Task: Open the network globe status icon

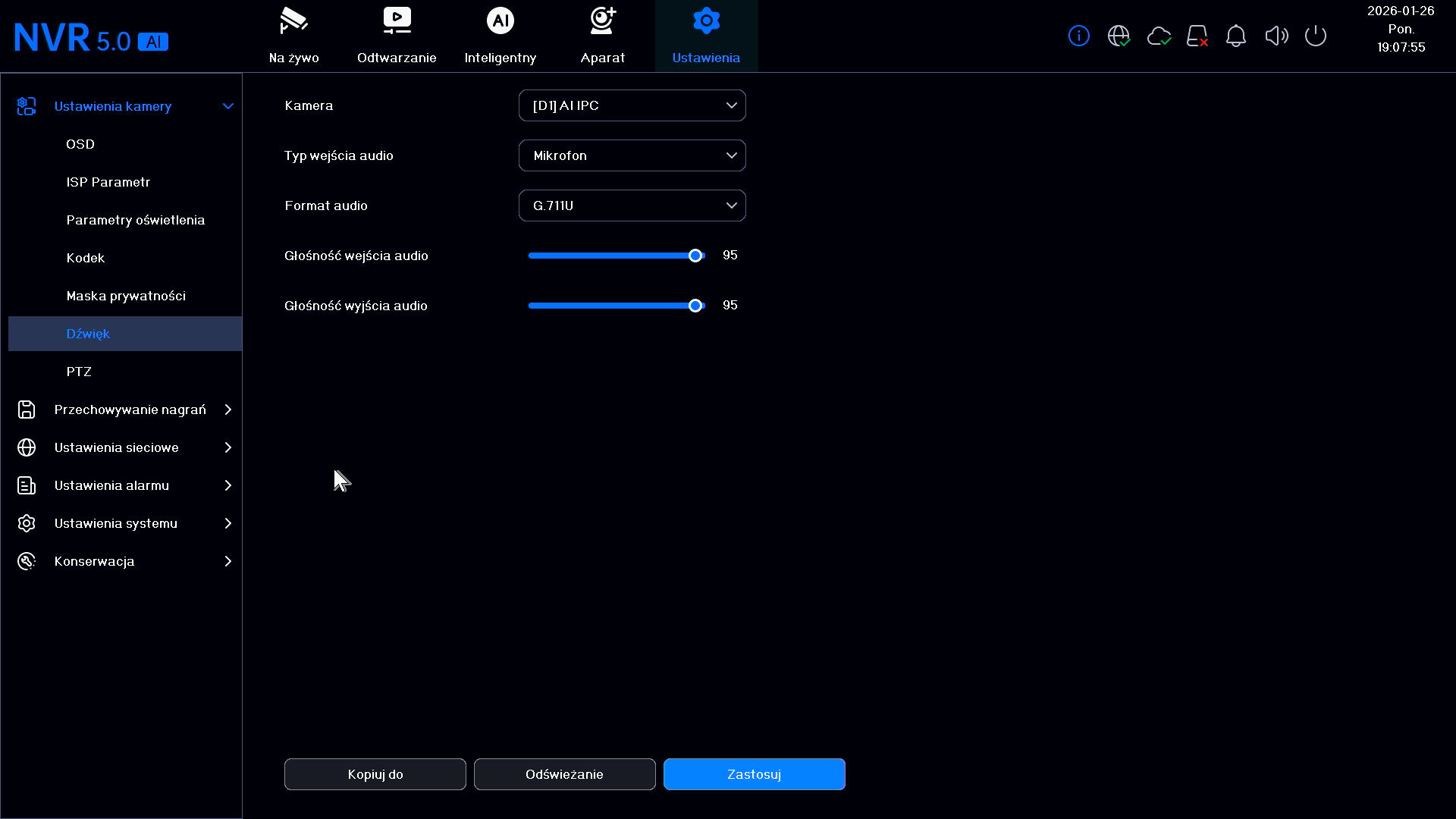Action: [x=1119, y=36]
